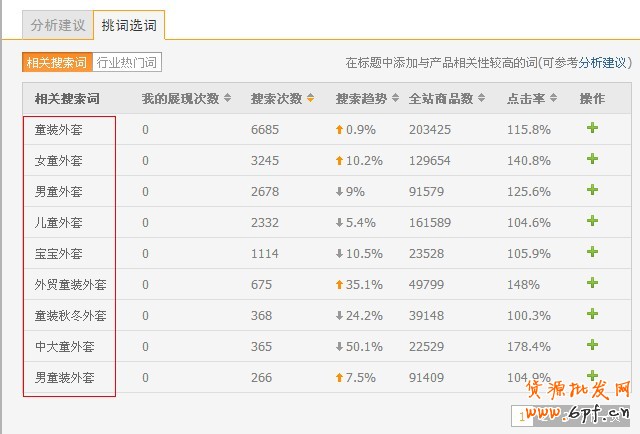Sort by 搜索次数 column arrows
This screenshot has height=434, width=640.
(x=310, y=99)
